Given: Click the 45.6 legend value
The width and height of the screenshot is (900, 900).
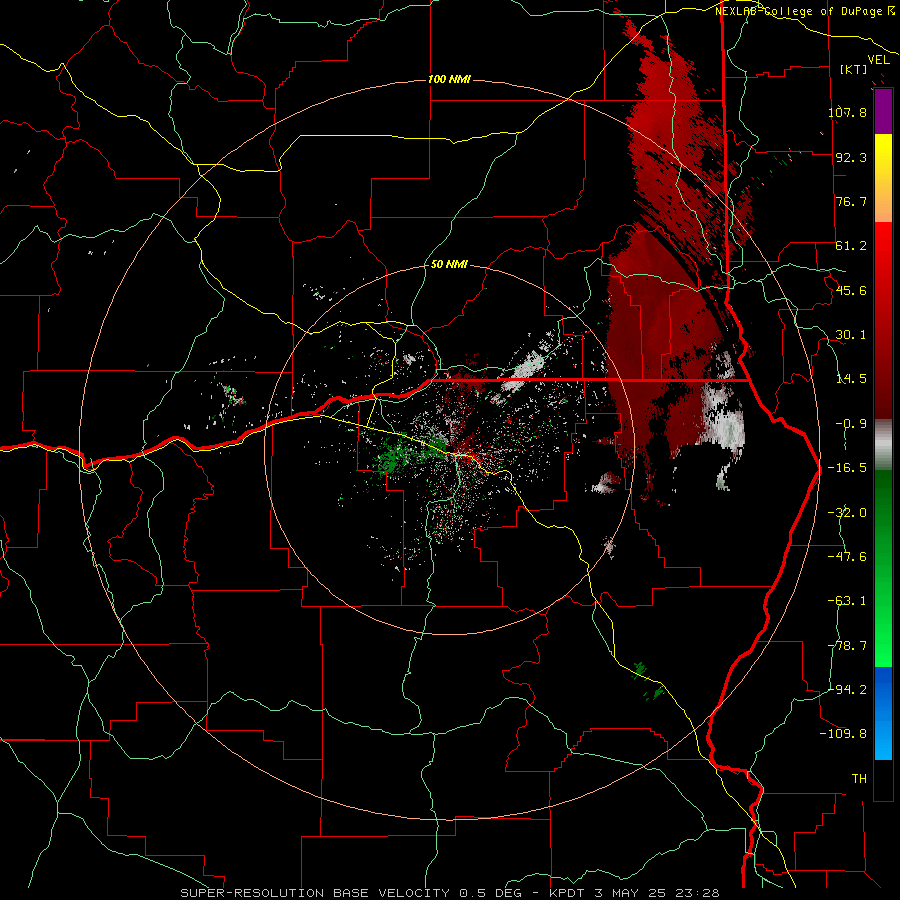Looking at the screenshot, I should 851,290.
